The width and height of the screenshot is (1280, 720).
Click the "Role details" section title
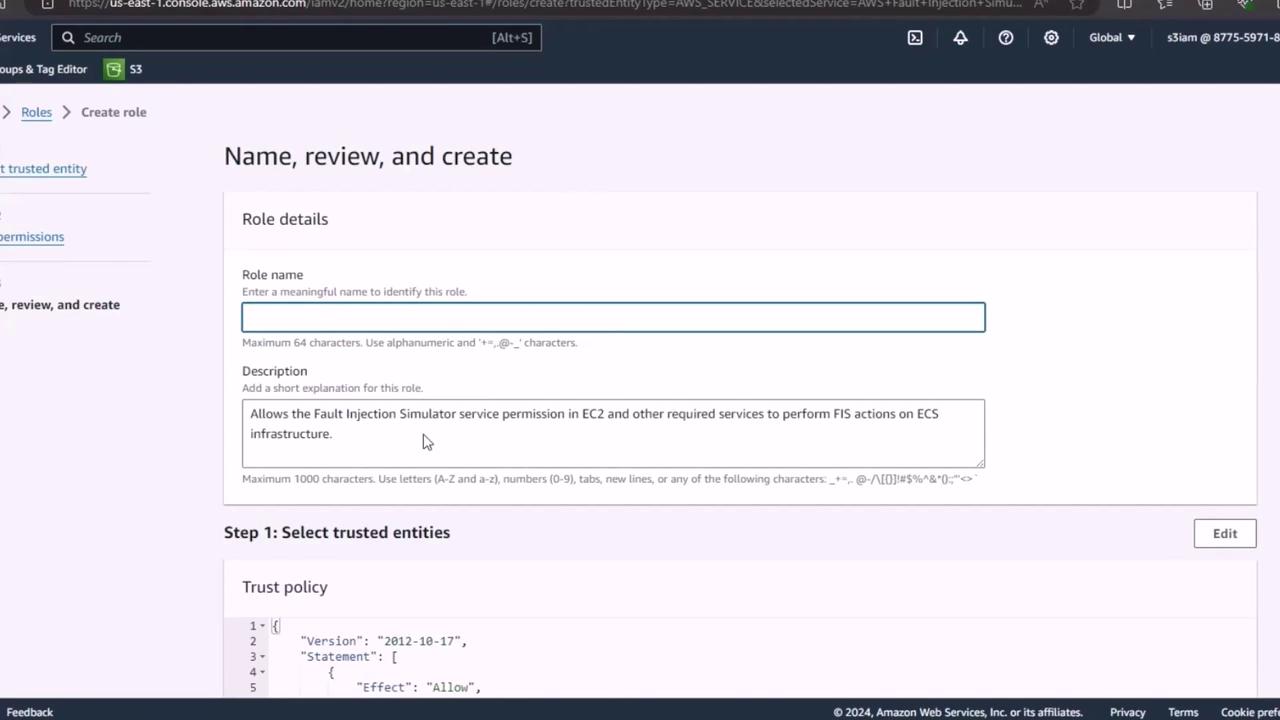pyautogui.click(x=285, y=219)
